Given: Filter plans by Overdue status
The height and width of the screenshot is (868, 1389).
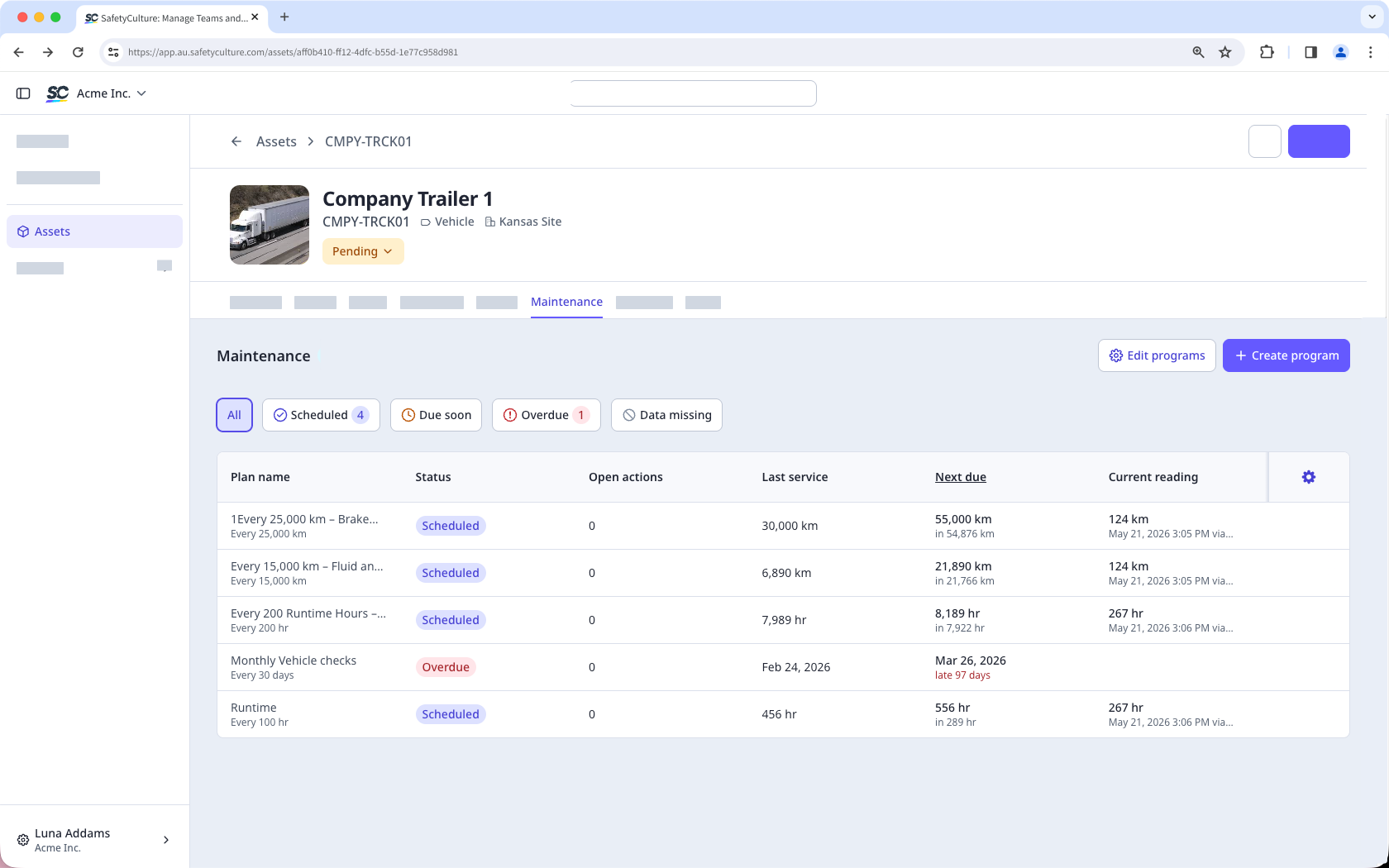Looking at the screenshot, I should pos(546,415).
